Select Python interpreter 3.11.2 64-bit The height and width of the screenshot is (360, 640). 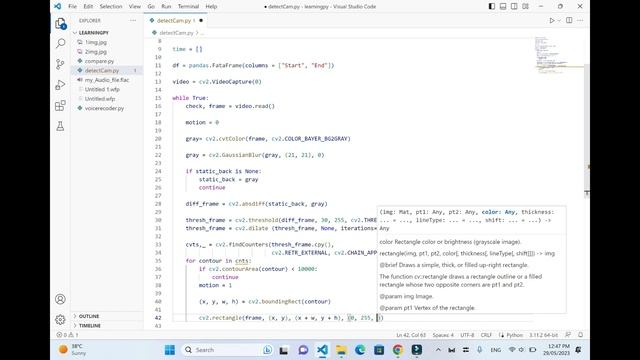click(x=544, y=335)
